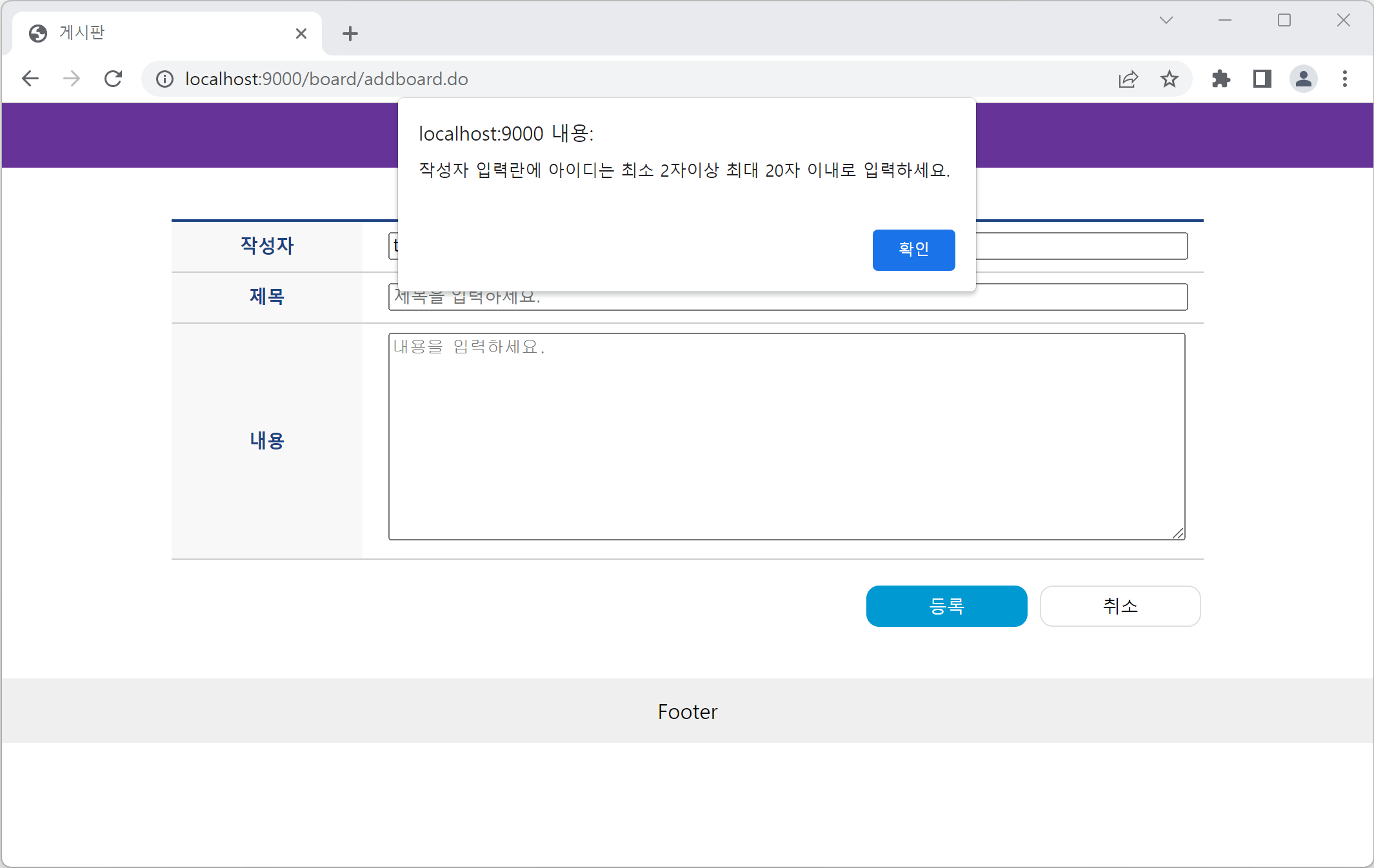Open the extensions puzzle icon

click(1220, 79)
